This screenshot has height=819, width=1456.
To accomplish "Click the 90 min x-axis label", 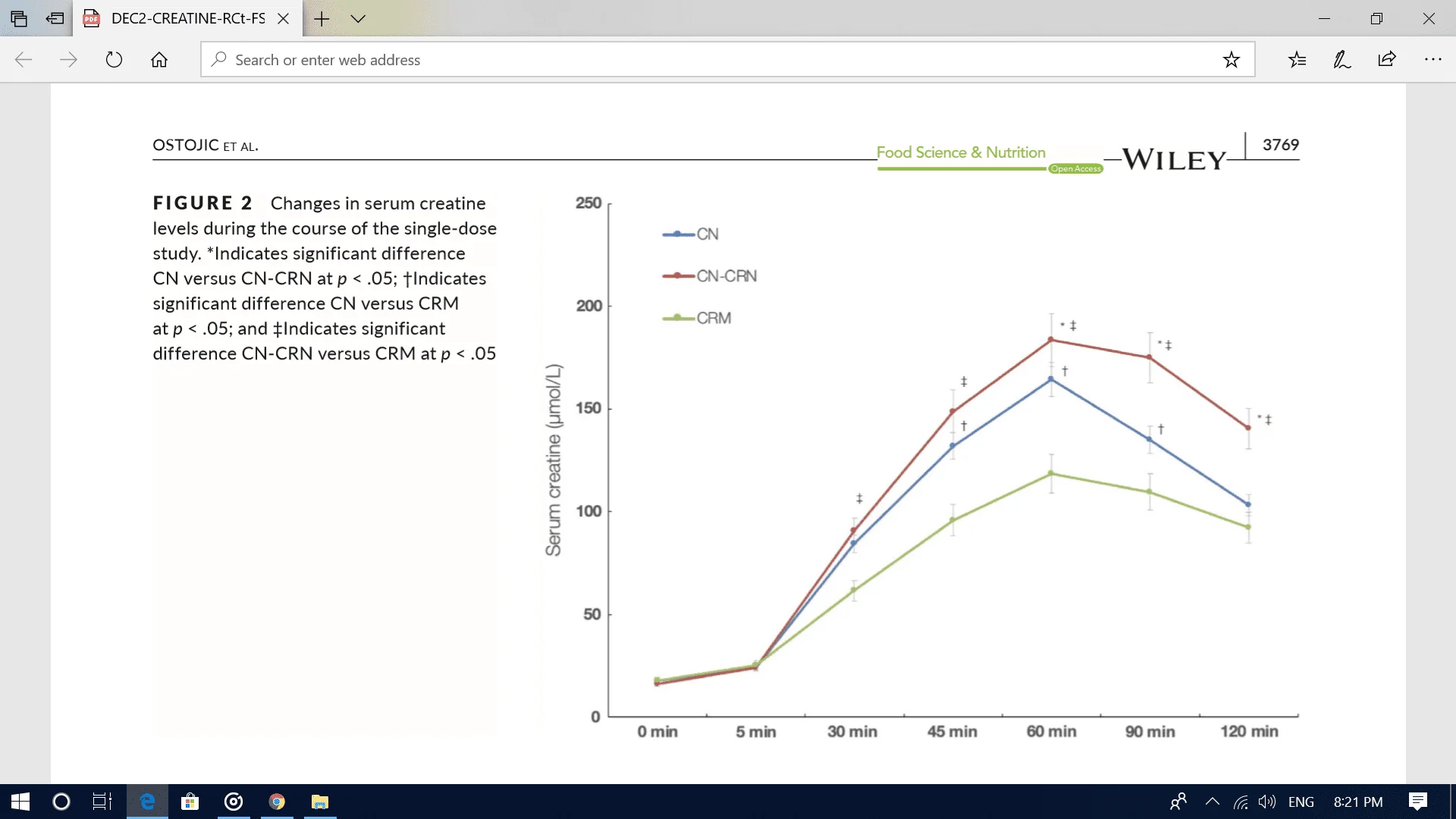I will [1150, 732].
